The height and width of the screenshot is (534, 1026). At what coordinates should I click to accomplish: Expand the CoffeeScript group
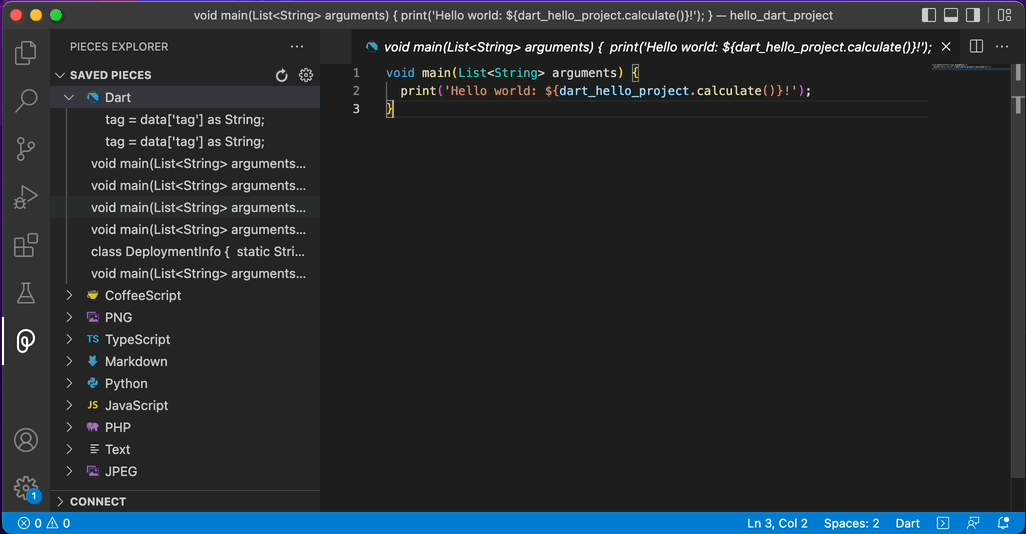pyautogui.click(x=69, y=296)
